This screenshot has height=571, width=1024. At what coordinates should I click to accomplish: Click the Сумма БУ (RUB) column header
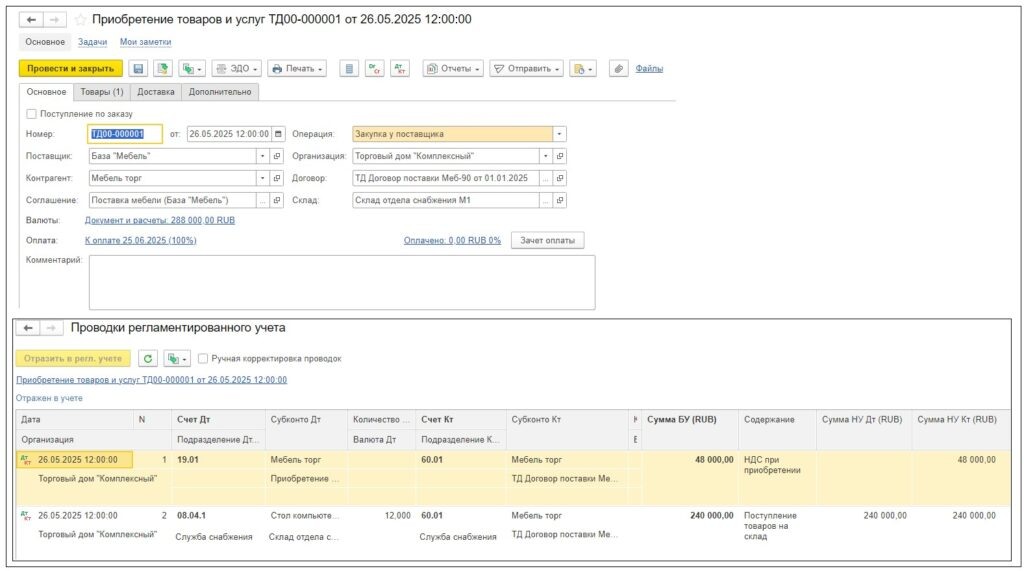tap(690, 419)
